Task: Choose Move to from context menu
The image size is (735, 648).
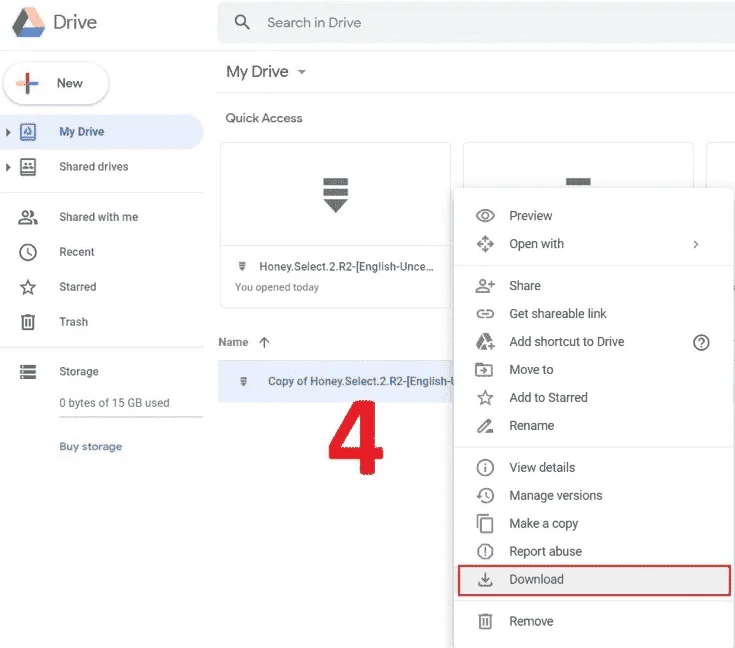Action: (593, 369)
